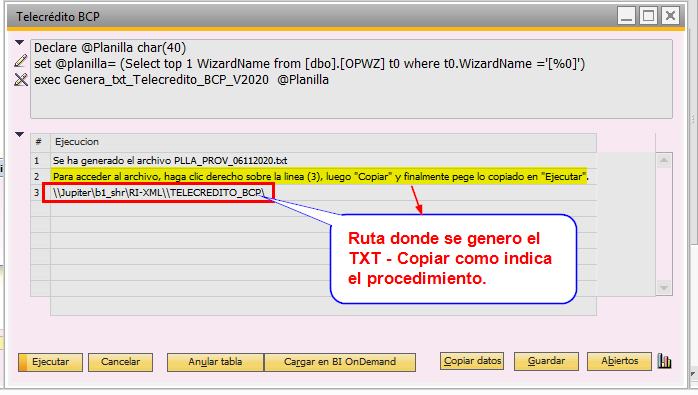Collapse the query text area triangle
Viewport: 698px width, 395px height.
(19, 43)
